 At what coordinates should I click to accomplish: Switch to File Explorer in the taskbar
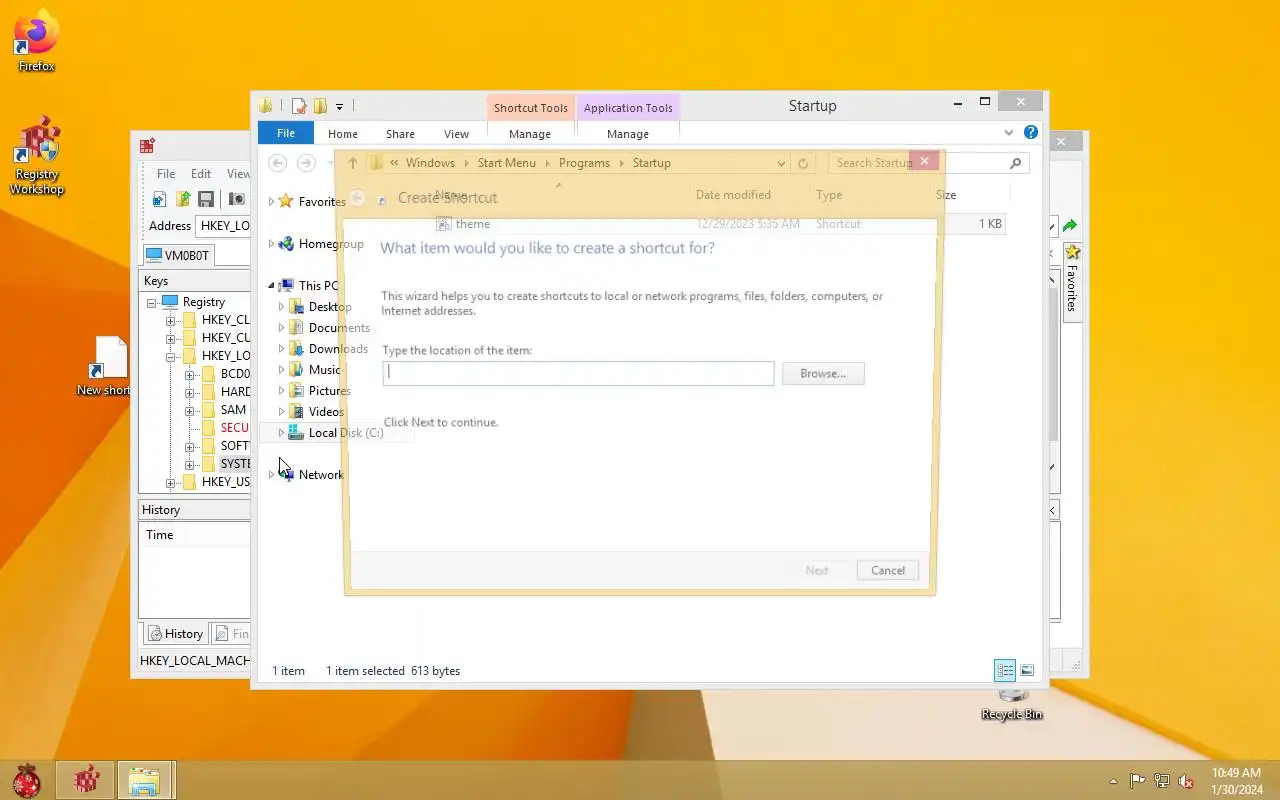pos(146,780)
